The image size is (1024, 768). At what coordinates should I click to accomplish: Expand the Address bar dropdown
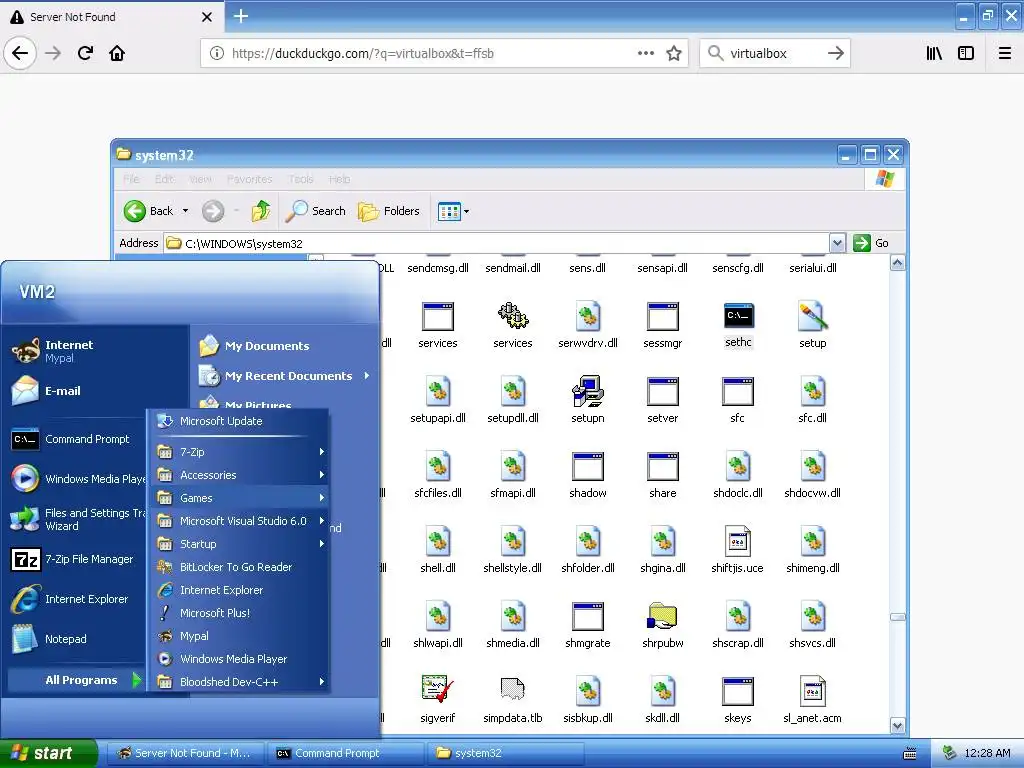coord(837,243)
